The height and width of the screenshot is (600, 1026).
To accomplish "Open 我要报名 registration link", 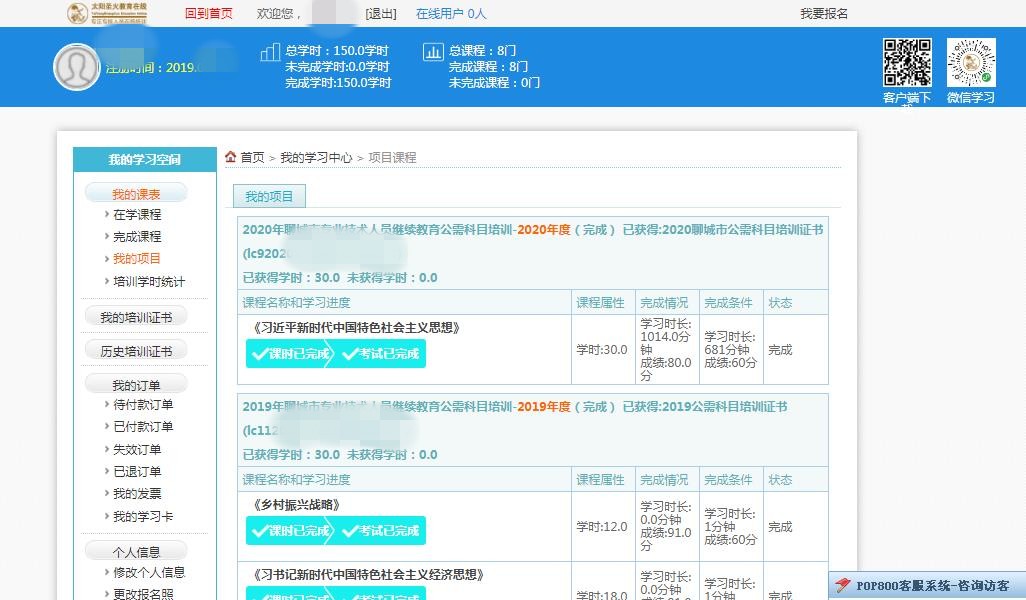I will click(824, 13).
